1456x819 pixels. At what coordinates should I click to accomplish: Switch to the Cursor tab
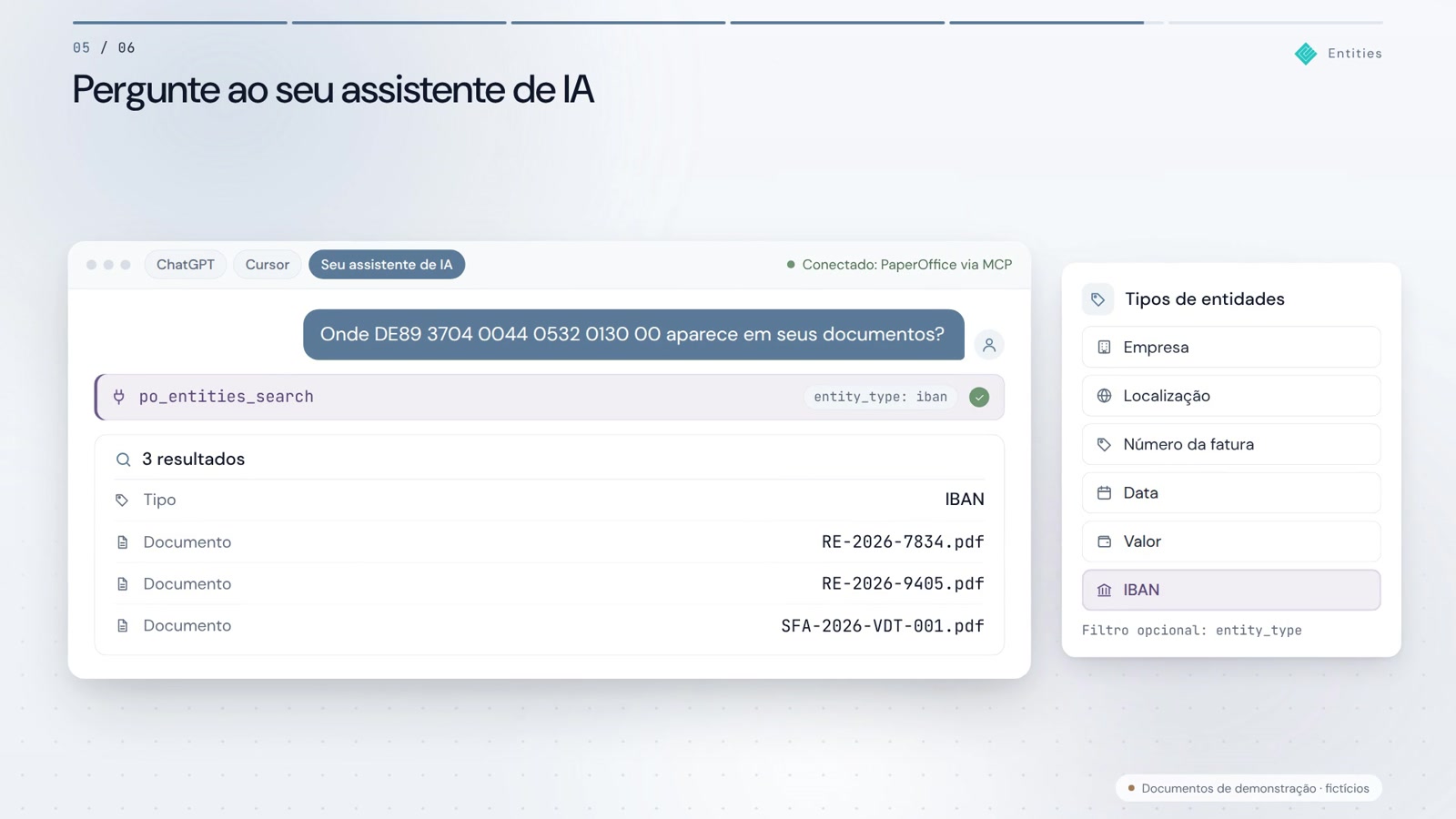pos(268,265)
